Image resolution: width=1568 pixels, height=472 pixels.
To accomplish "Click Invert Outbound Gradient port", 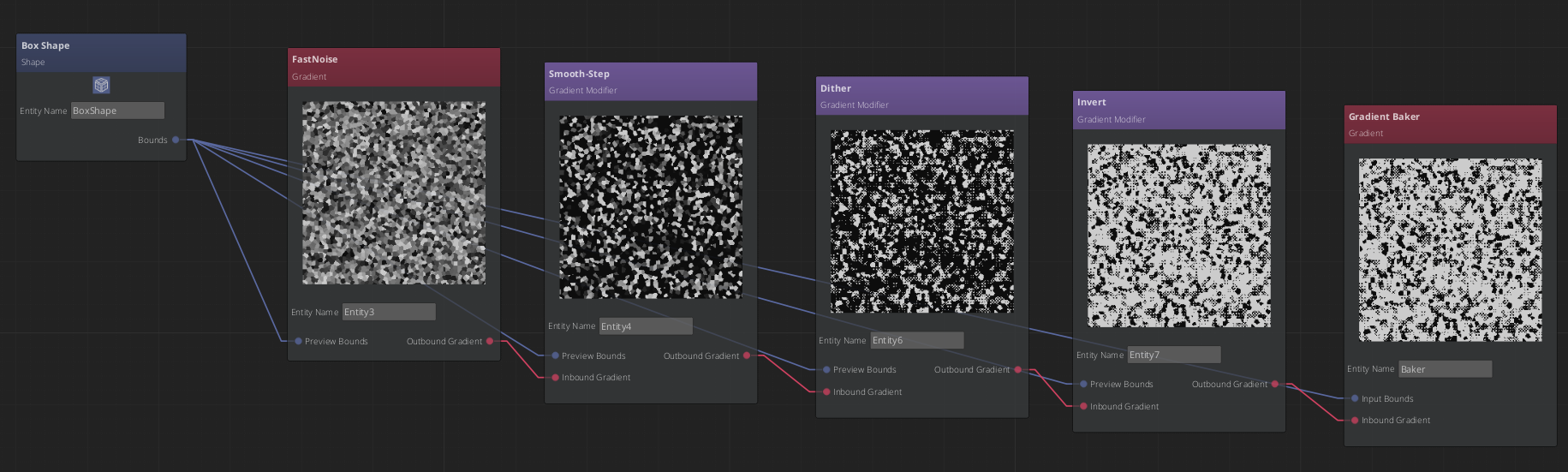I will [x=1275, y=385].
